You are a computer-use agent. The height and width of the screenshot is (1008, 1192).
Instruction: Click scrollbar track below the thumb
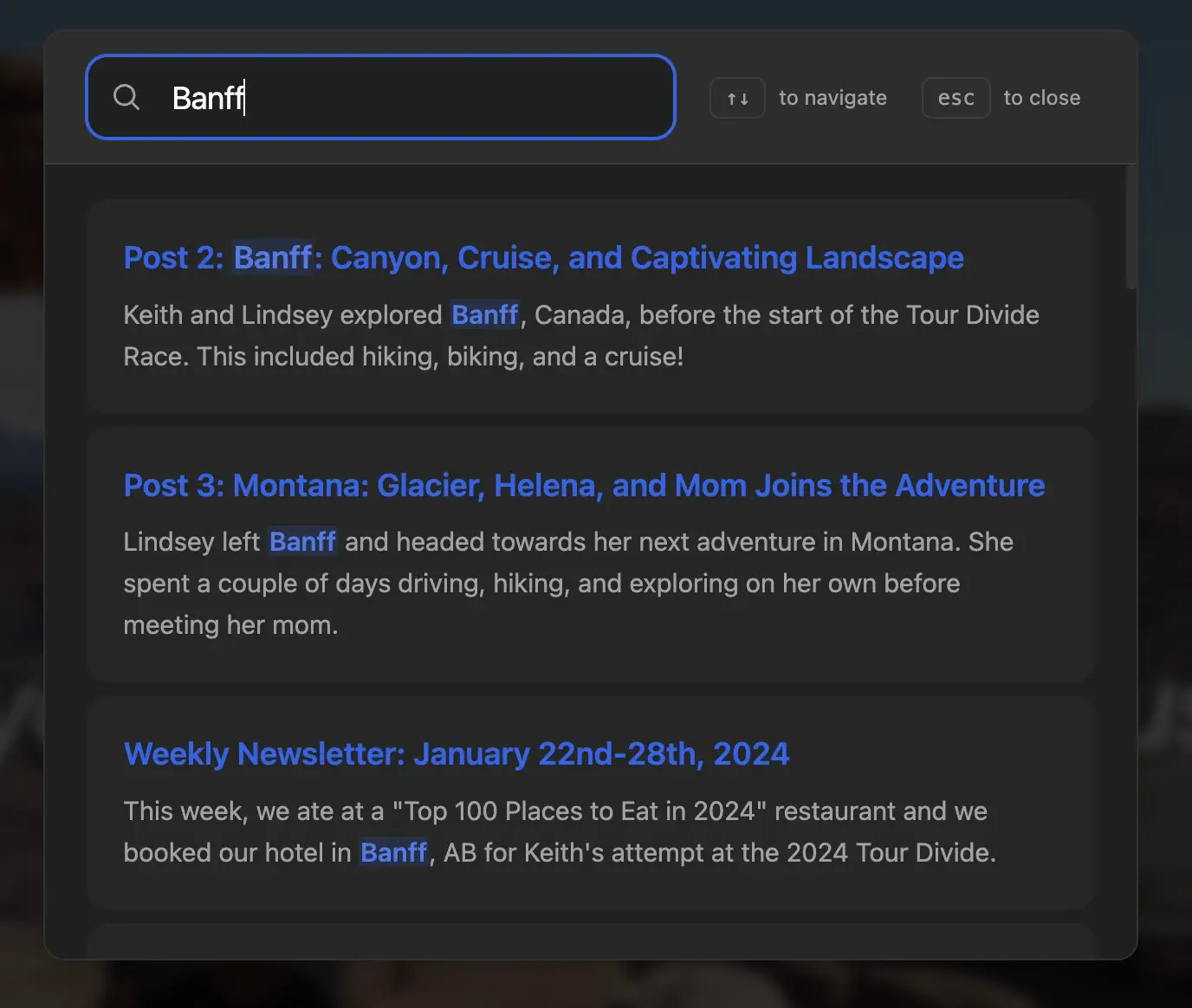(x=1130, y=606)
